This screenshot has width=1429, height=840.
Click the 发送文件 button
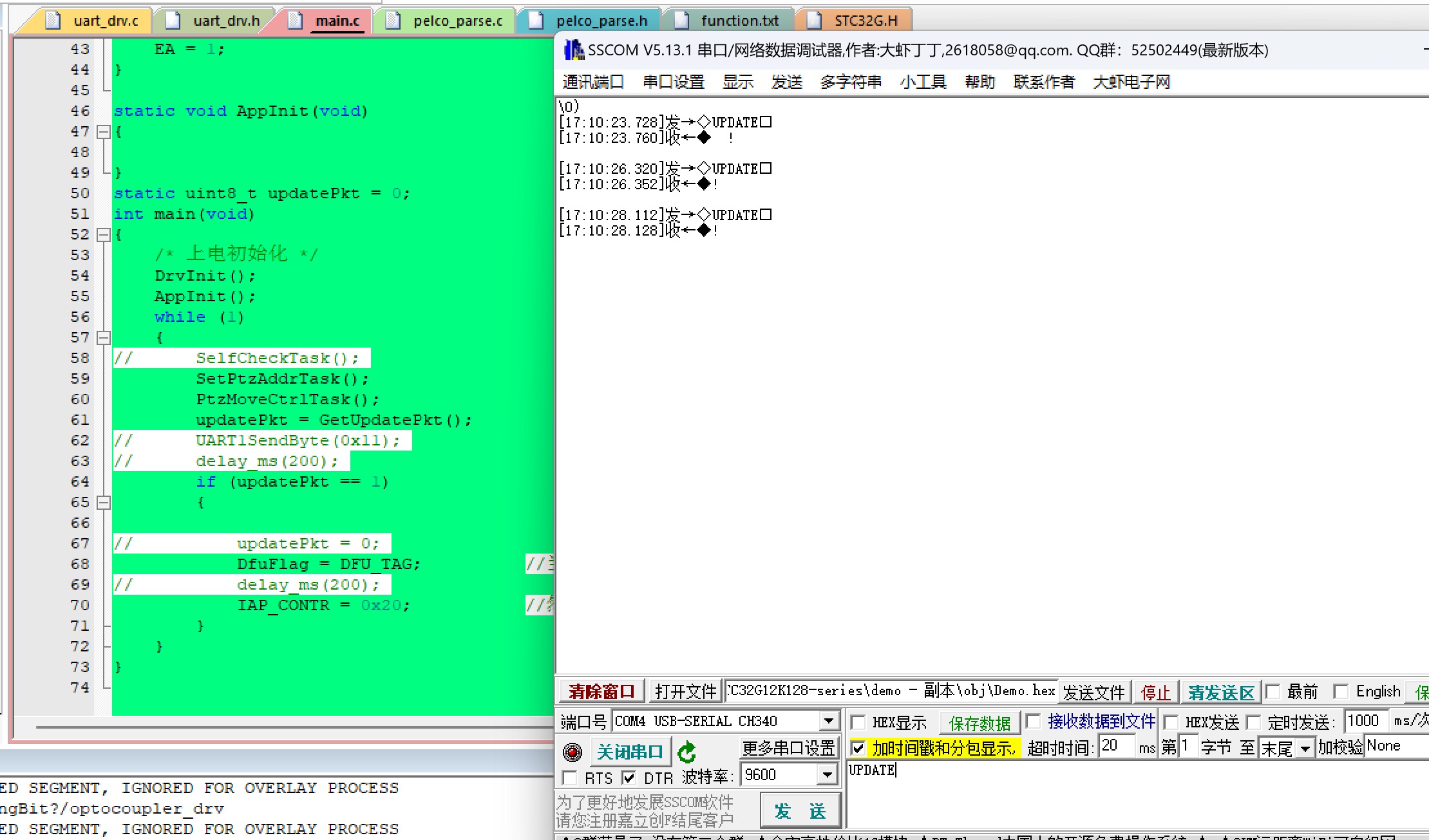point(1093,692)
